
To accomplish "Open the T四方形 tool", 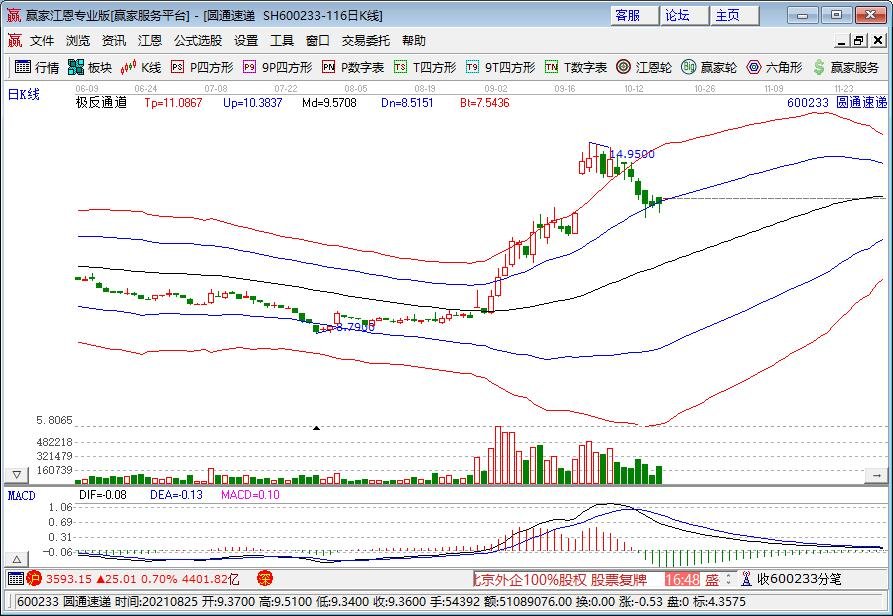I will click(425, 67).
